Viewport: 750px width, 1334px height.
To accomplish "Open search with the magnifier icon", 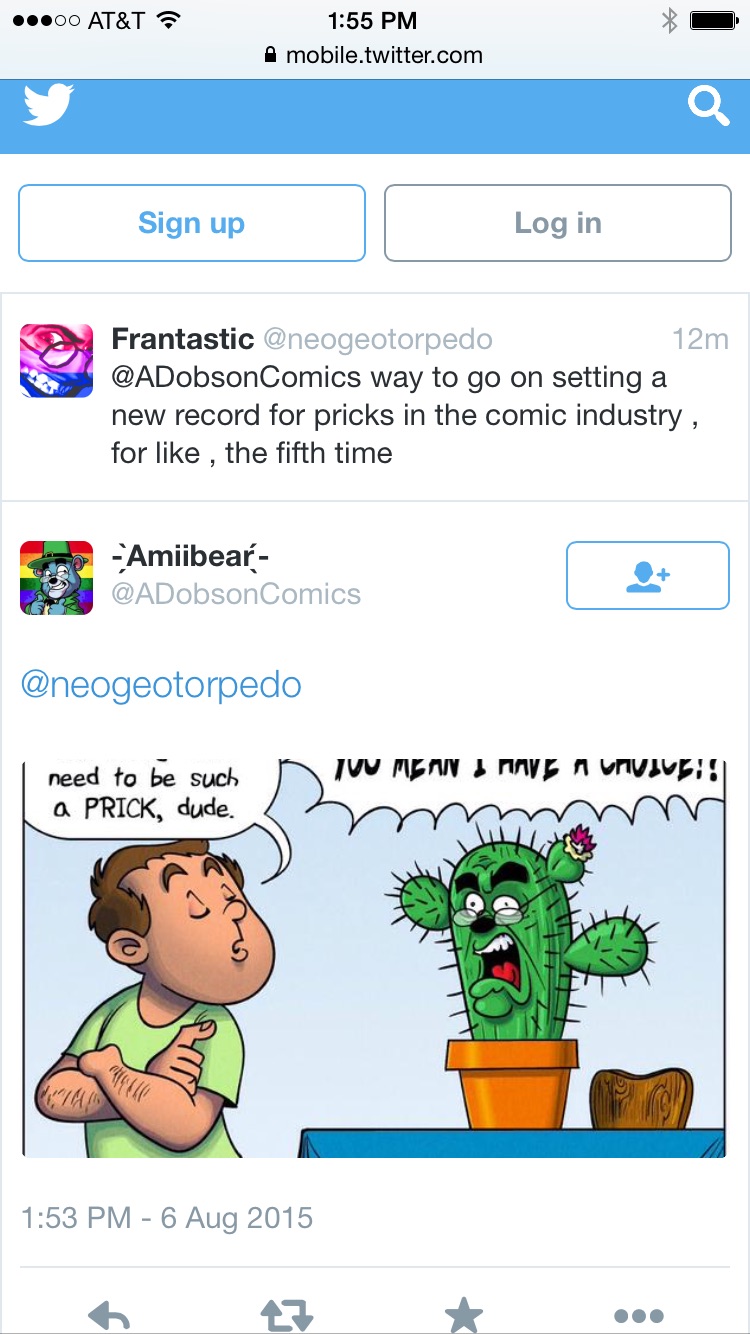I will [x=708, y=106].
